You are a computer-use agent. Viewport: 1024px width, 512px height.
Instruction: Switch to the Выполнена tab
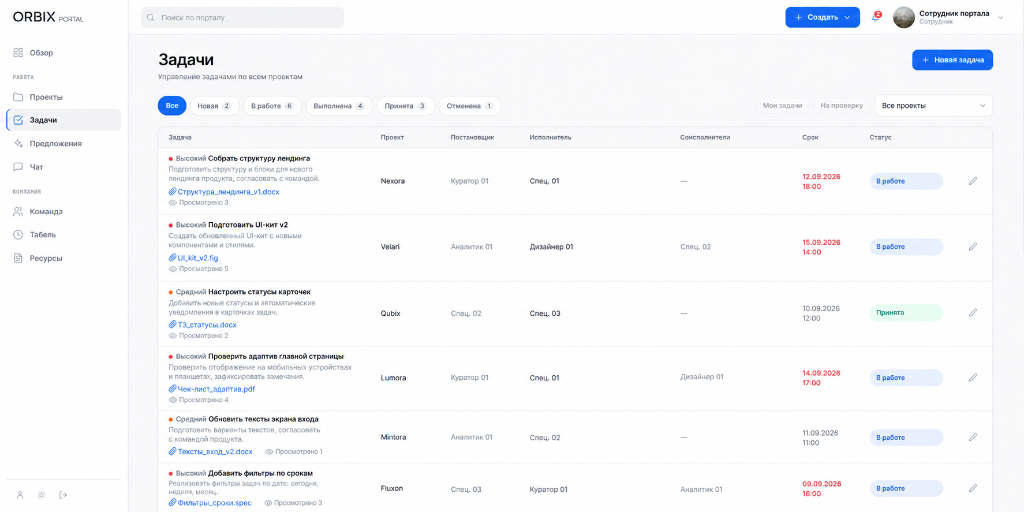[339, 106]
